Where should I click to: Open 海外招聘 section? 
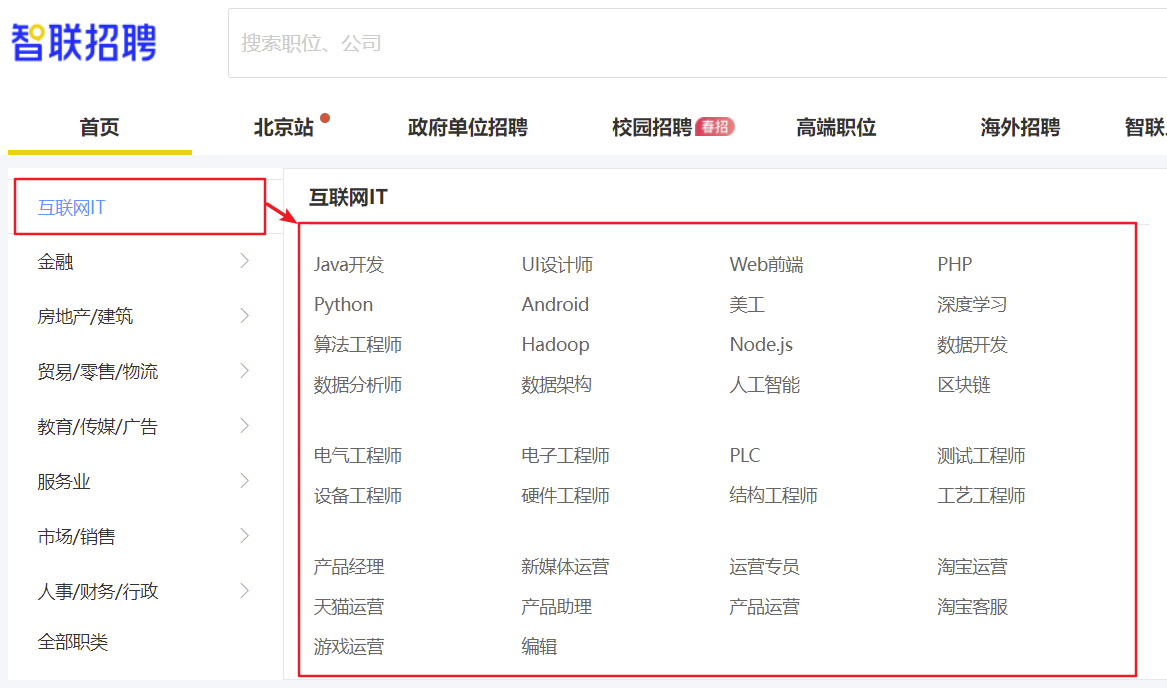1019,127
